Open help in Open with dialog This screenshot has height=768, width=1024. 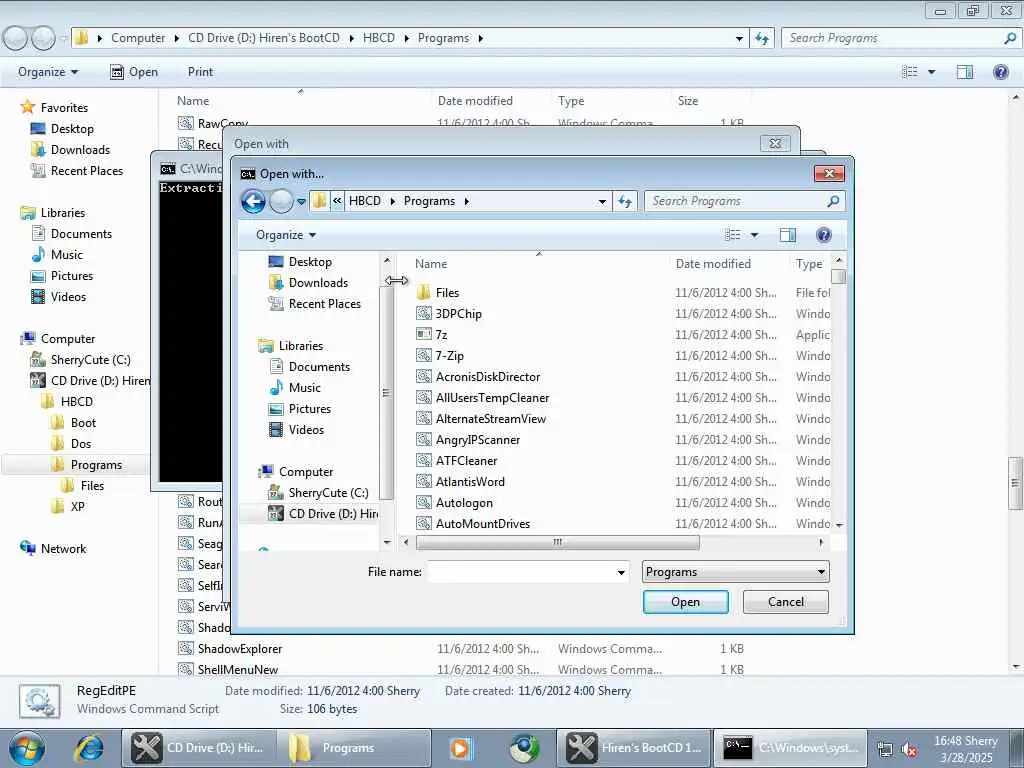pyautogui.click(x=824, y=235)
